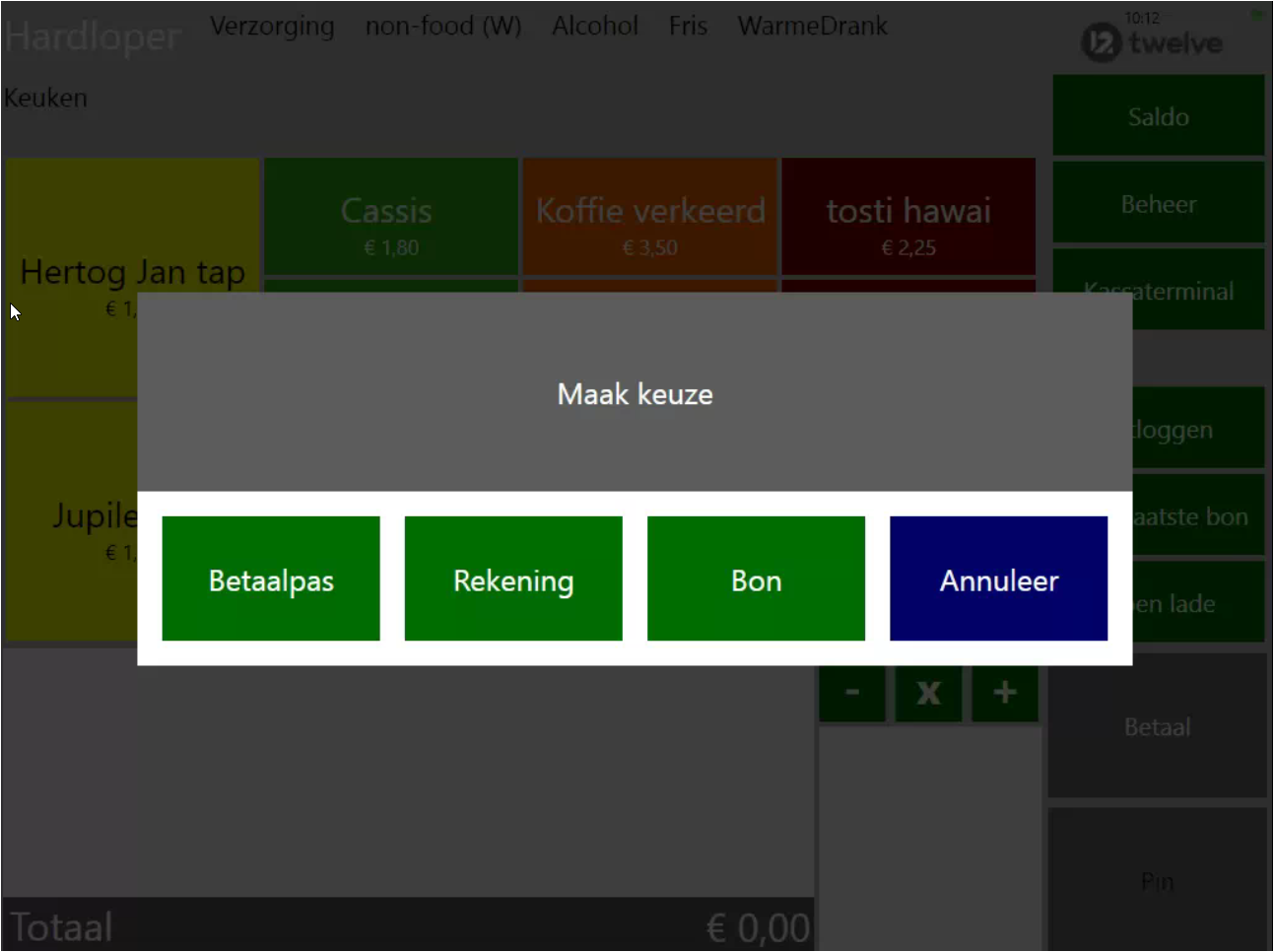This screenshot has height=952, width=1274.
Task: Open the WarmeDrank category tab
Action: 813,26
